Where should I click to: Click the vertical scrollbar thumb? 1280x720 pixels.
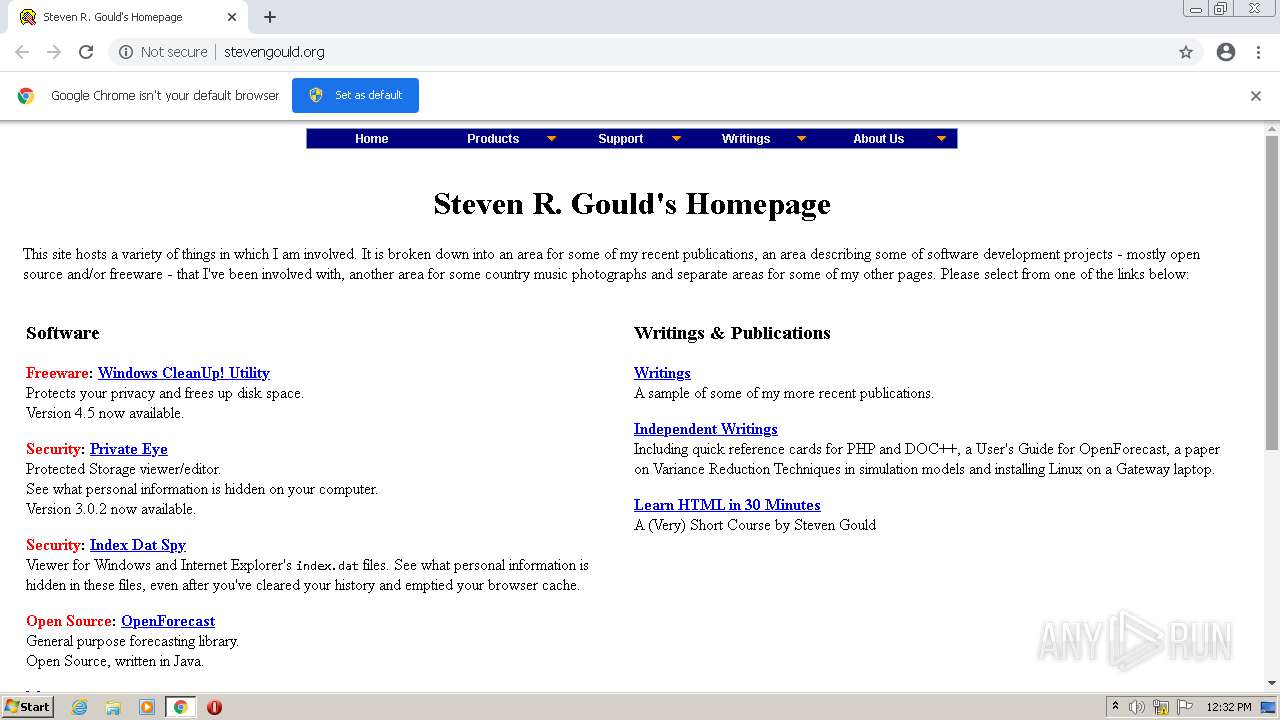(x=1272, y=292)
